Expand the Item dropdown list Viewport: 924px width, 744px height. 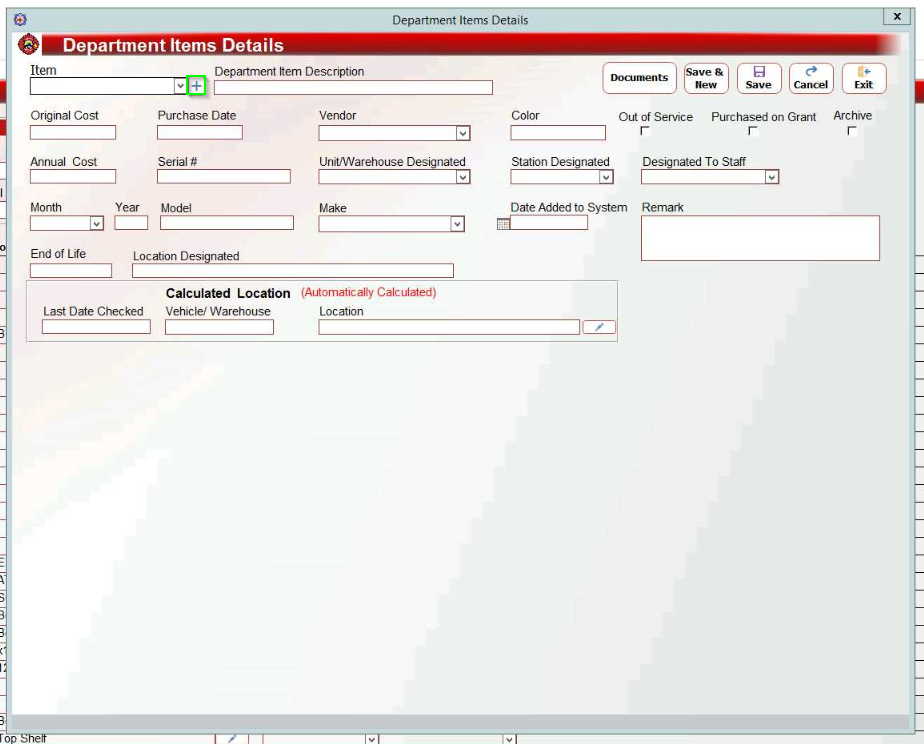[x=180, y=87]
